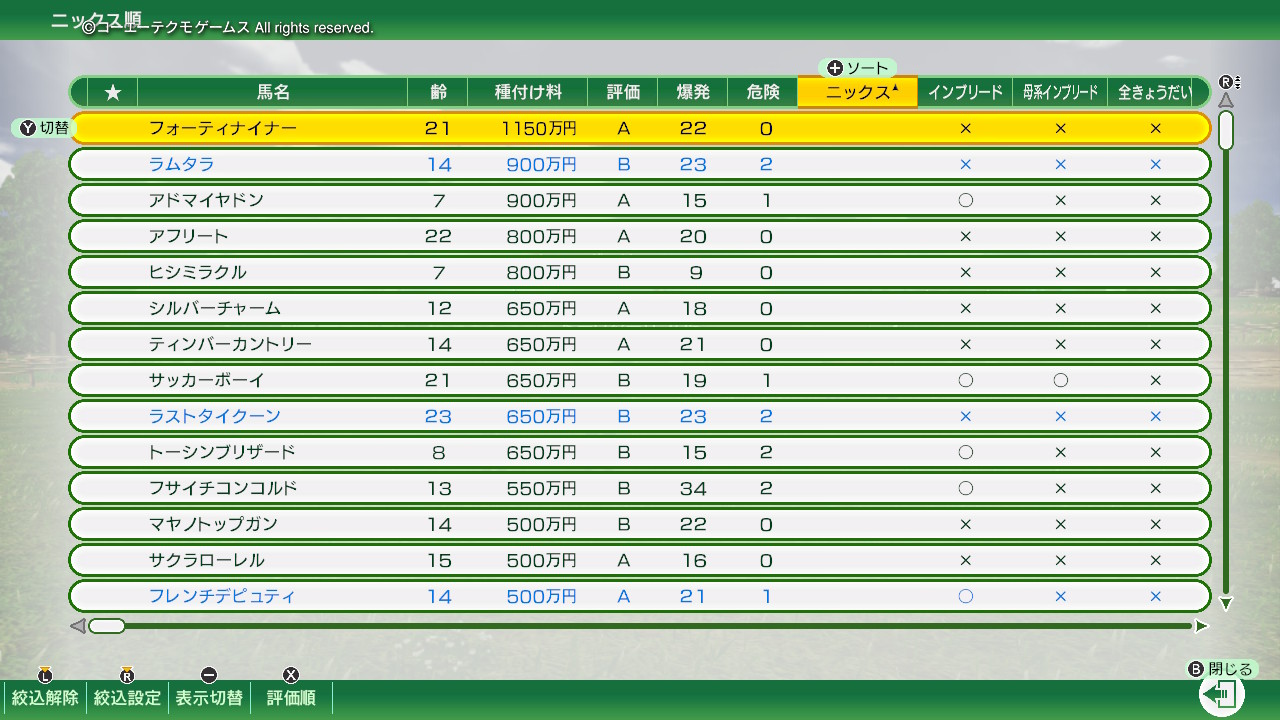
Task: Click the right arrow of horizontal scrollbar
Action: (x=1201, y=627)
